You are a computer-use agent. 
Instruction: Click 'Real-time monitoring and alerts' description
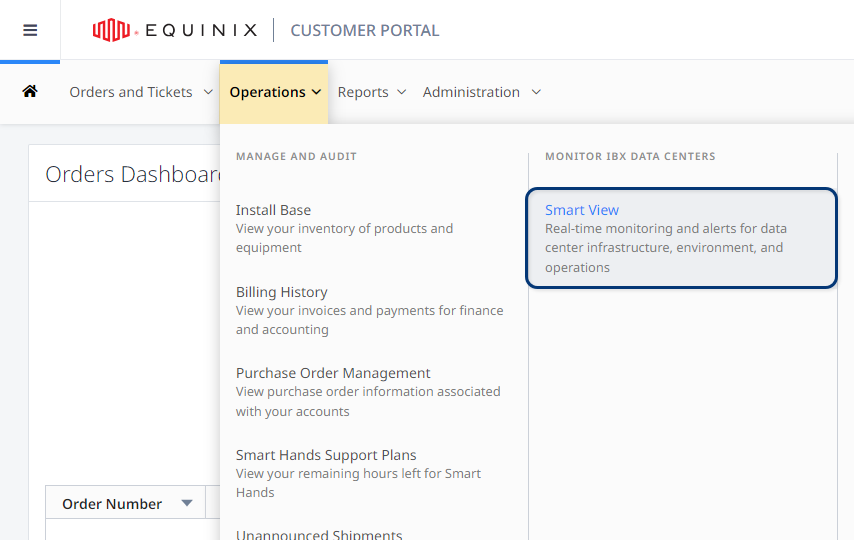[666, 248]
